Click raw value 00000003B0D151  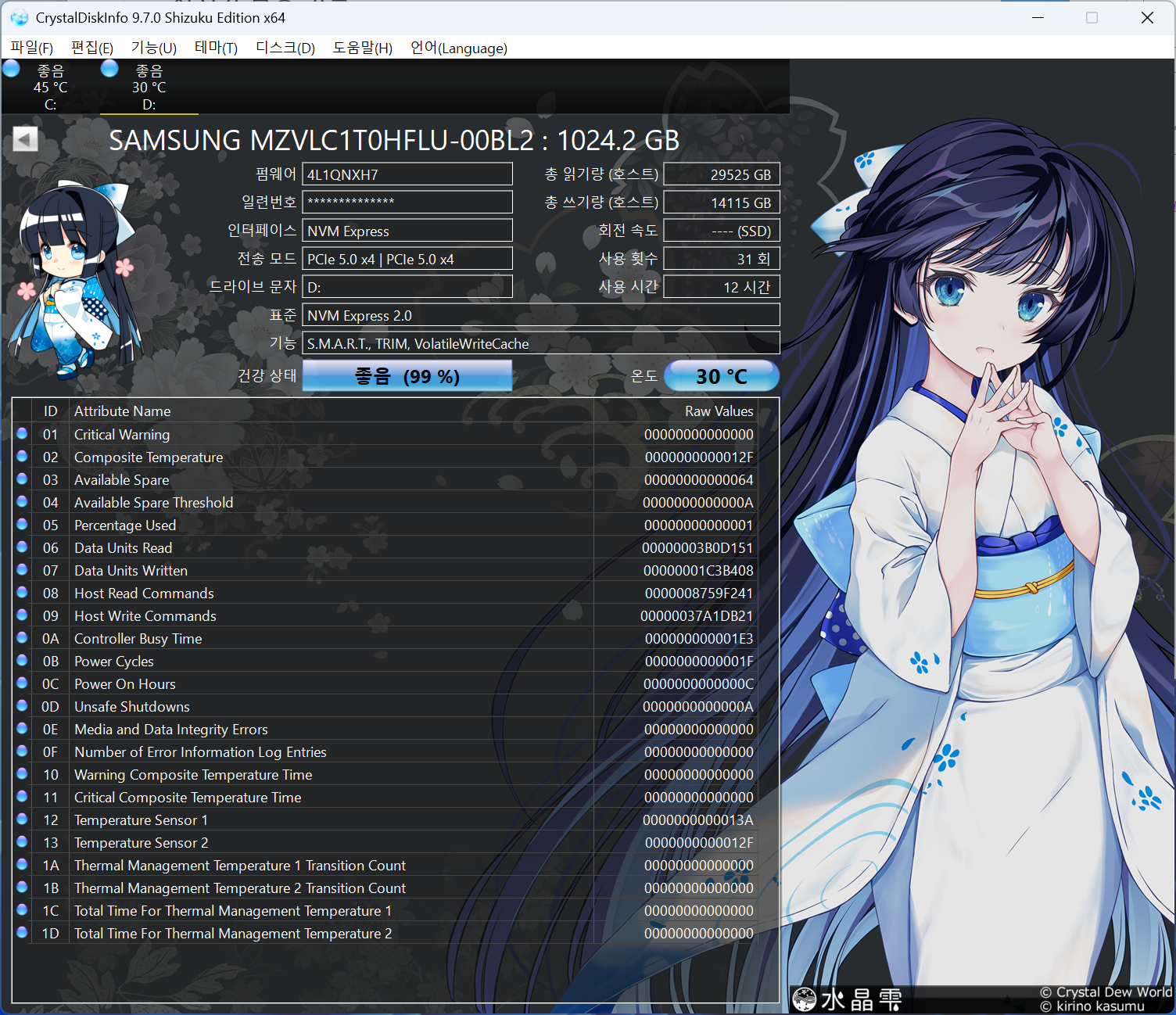(x=697, y=547)
